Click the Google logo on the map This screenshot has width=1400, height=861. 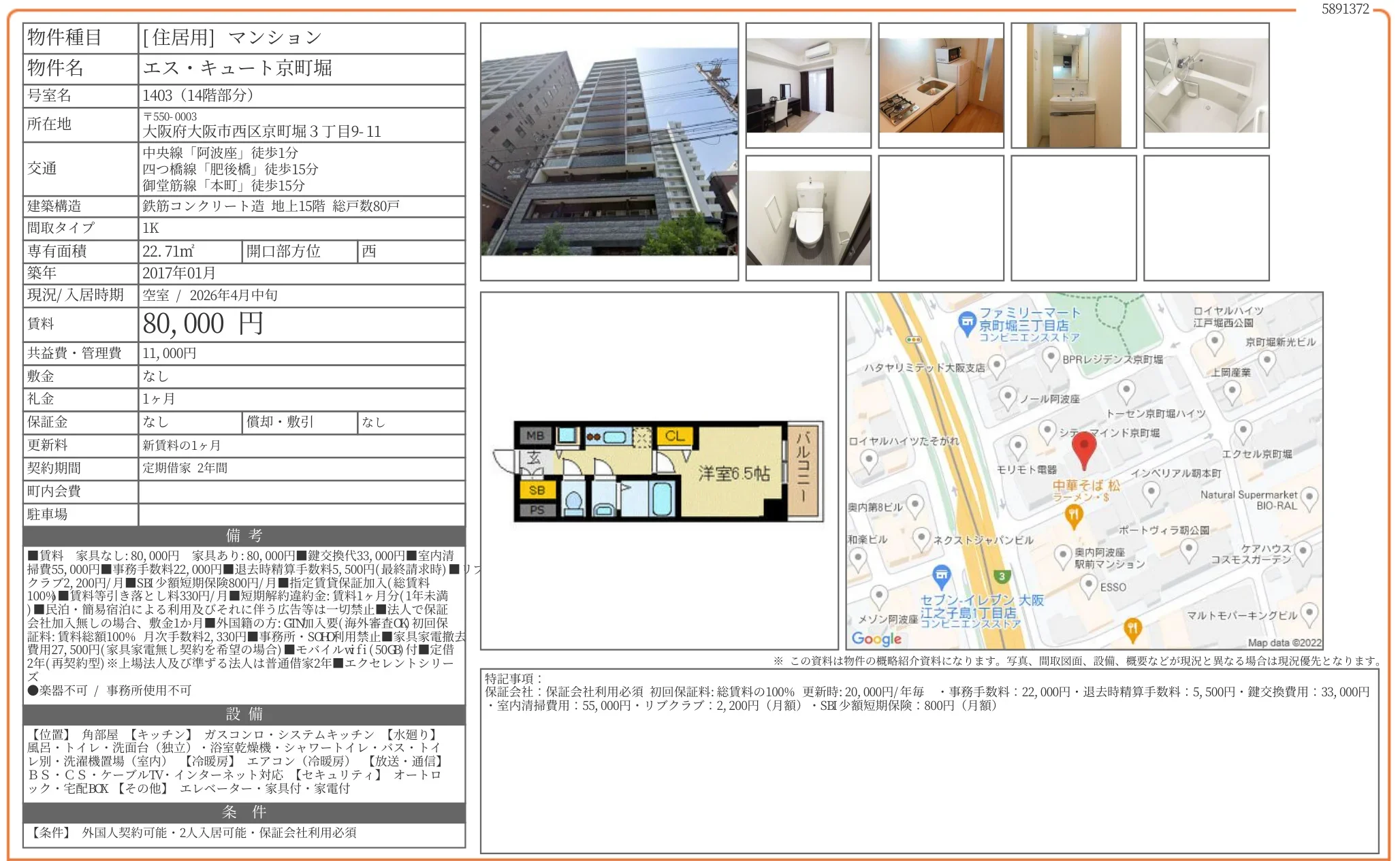click(x=876, y=638)
